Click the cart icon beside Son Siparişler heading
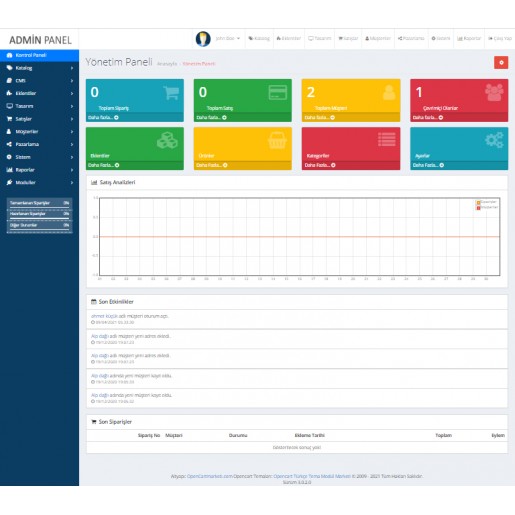The image size is (515, 515). [94, 422]
